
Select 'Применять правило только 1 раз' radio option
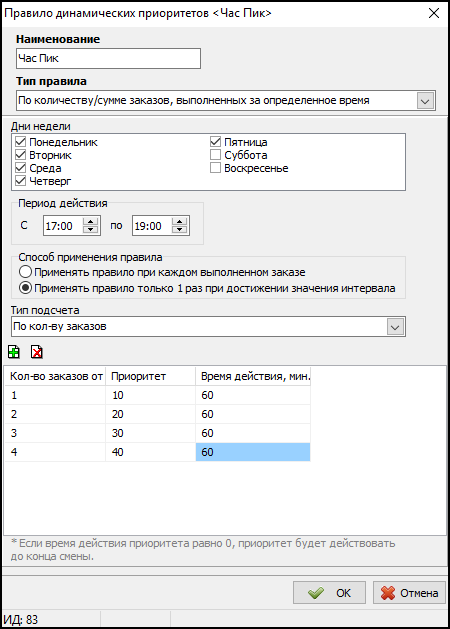25,288
